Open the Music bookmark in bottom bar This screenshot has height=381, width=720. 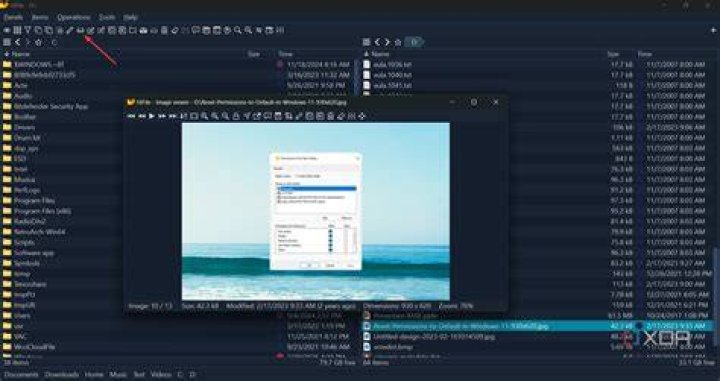[118, 375]
